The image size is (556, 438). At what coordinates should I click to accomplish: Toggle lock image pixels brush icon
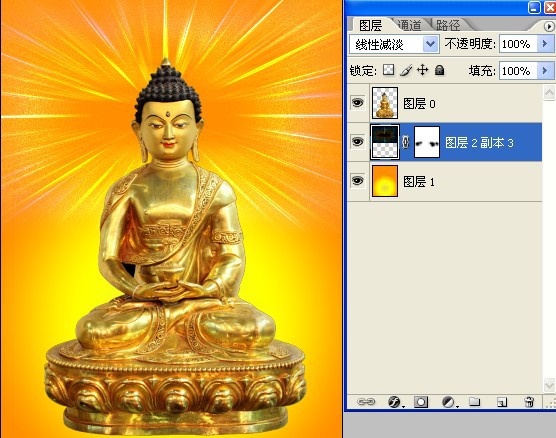(406, 70)
